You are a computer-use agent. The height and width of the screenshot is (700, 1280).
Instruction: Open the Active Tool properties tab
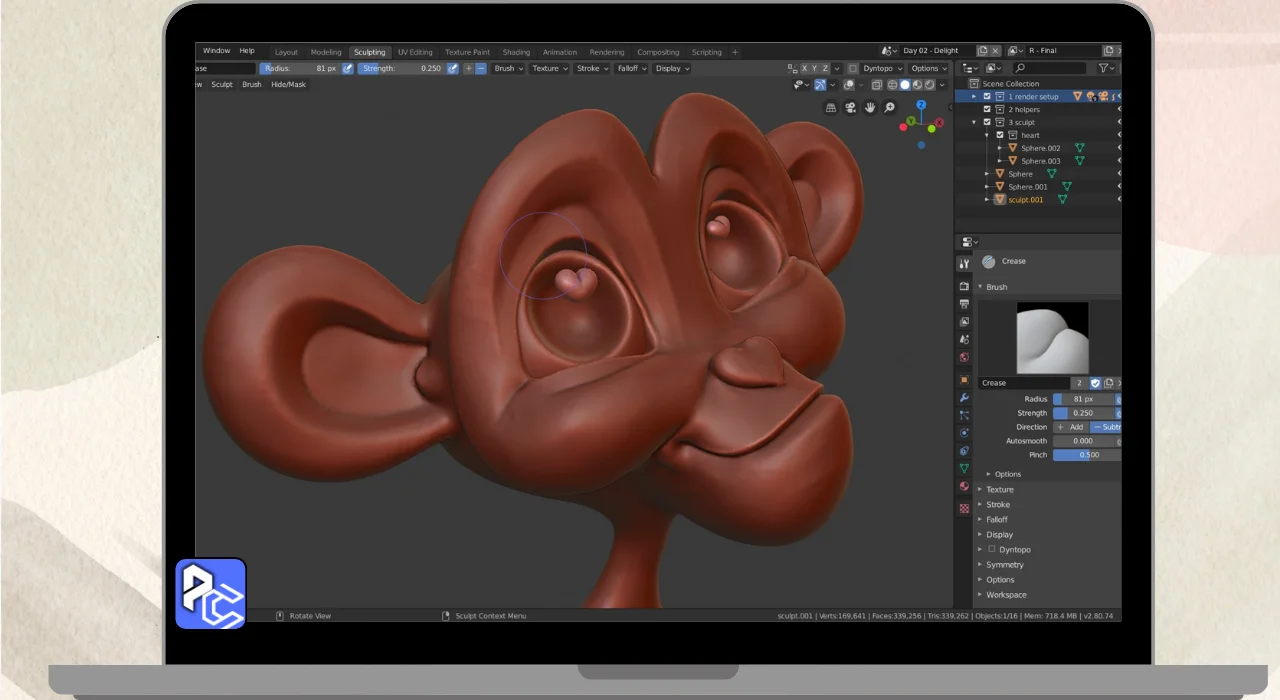pyautogui.click(x=964, y=264)
